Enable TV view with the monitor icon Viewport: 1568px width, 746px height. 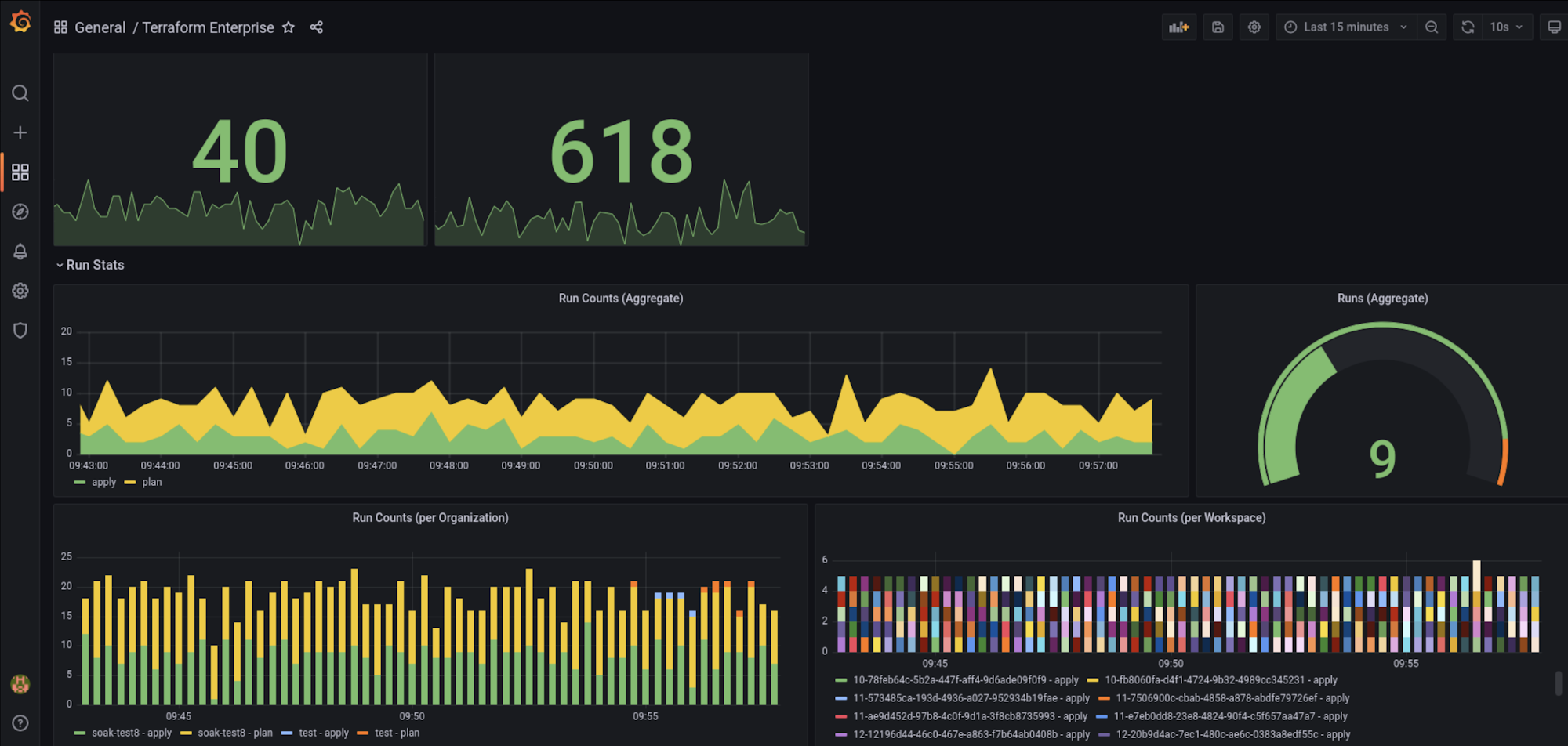(x=1555, y=27)
